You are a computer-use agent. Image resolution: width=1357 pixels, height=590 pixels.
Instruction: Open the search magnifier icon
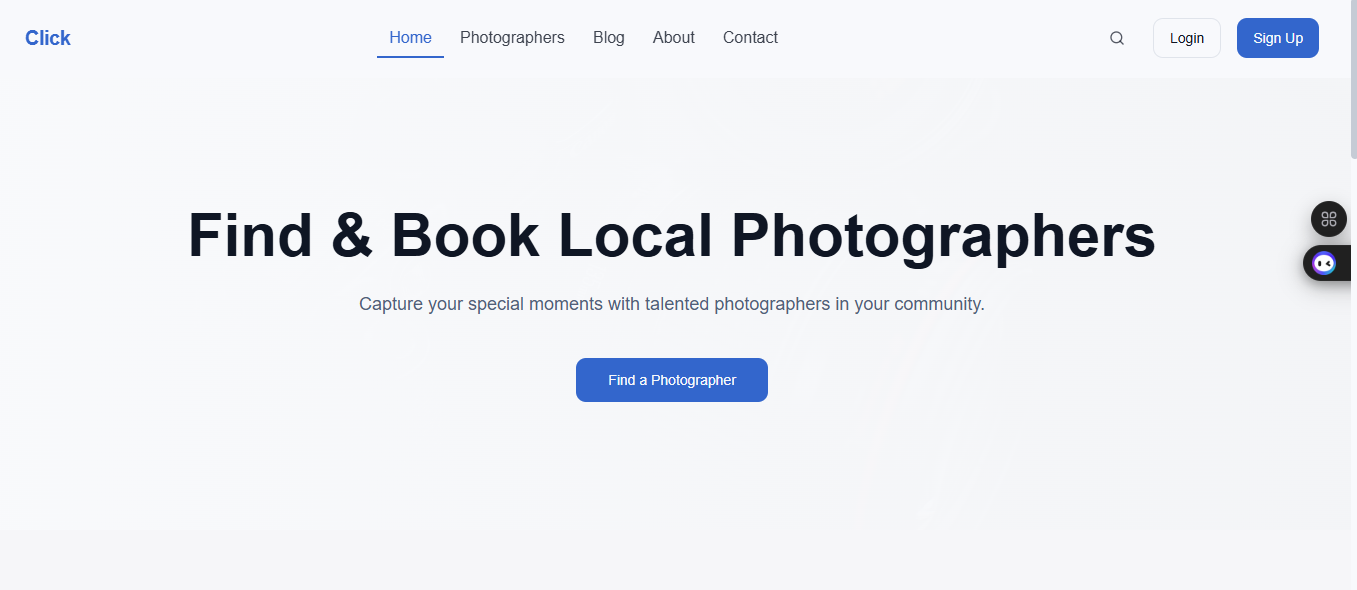[x=1117, y=38]
